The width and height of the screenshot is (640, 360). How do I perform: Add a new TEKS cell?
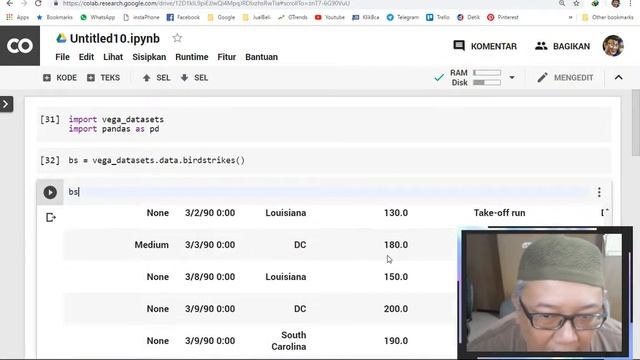click(x=103, y=78)
